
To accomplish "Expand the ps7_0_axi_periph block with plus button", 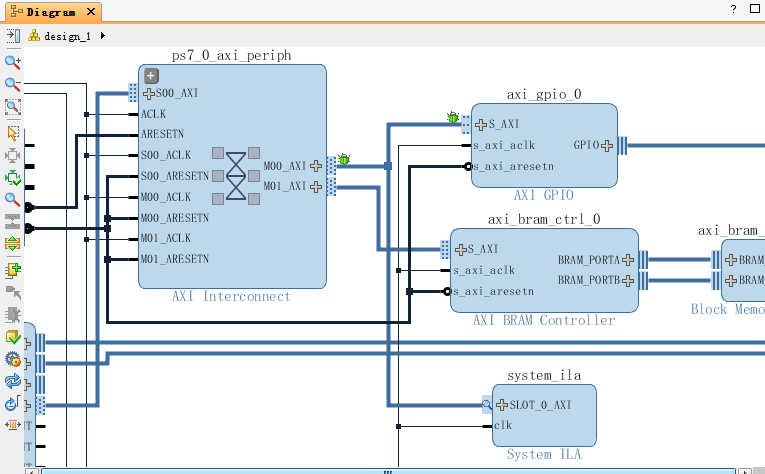I will pos(152,76).
